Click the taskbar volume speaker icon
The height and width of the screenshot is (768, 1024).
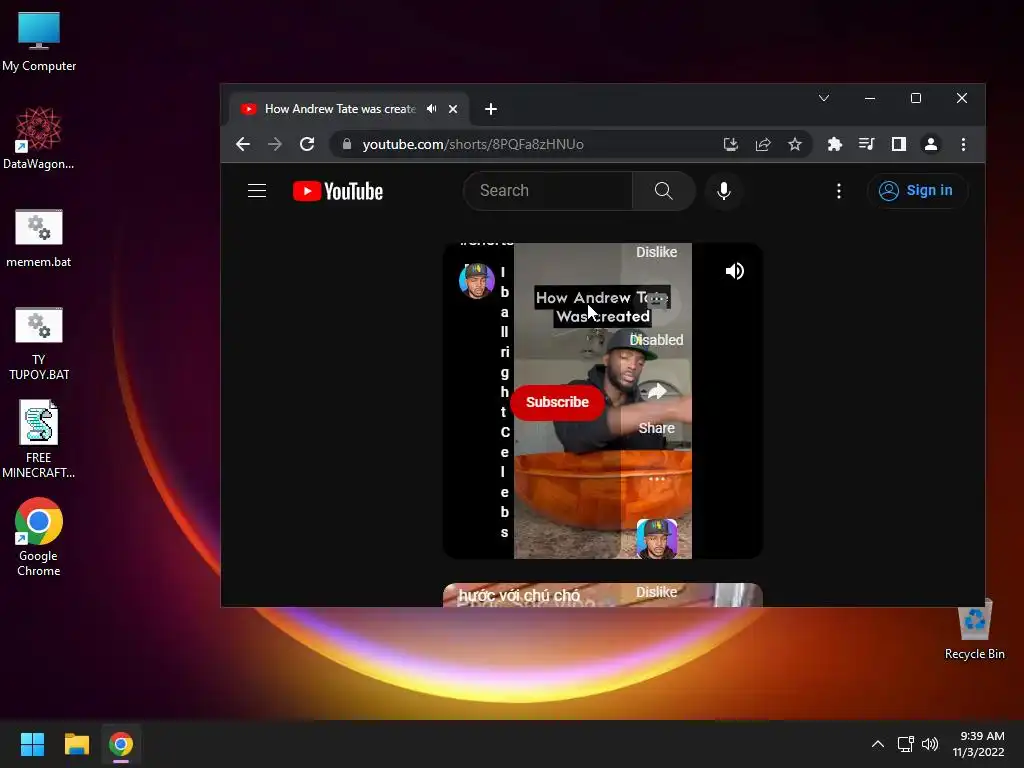[x=929, y=744]
